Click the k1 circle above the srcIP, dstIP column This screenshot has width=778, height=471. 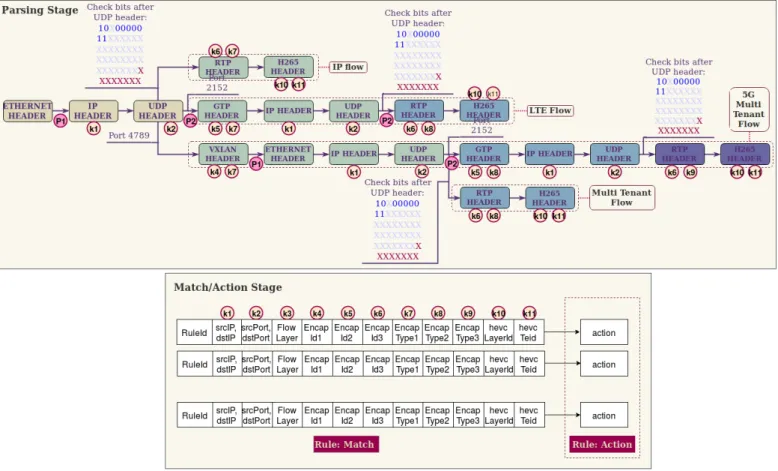pos(227,313)
